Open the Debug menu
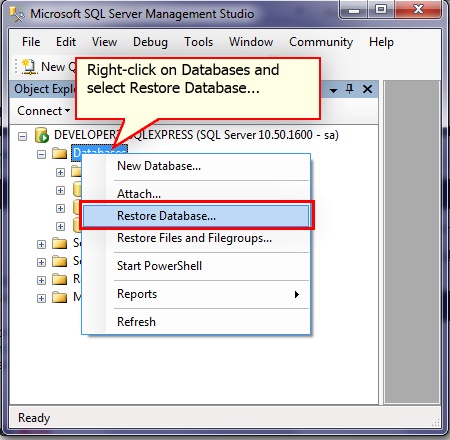Viewport: 450px width, 440px height. coord(150,42)
